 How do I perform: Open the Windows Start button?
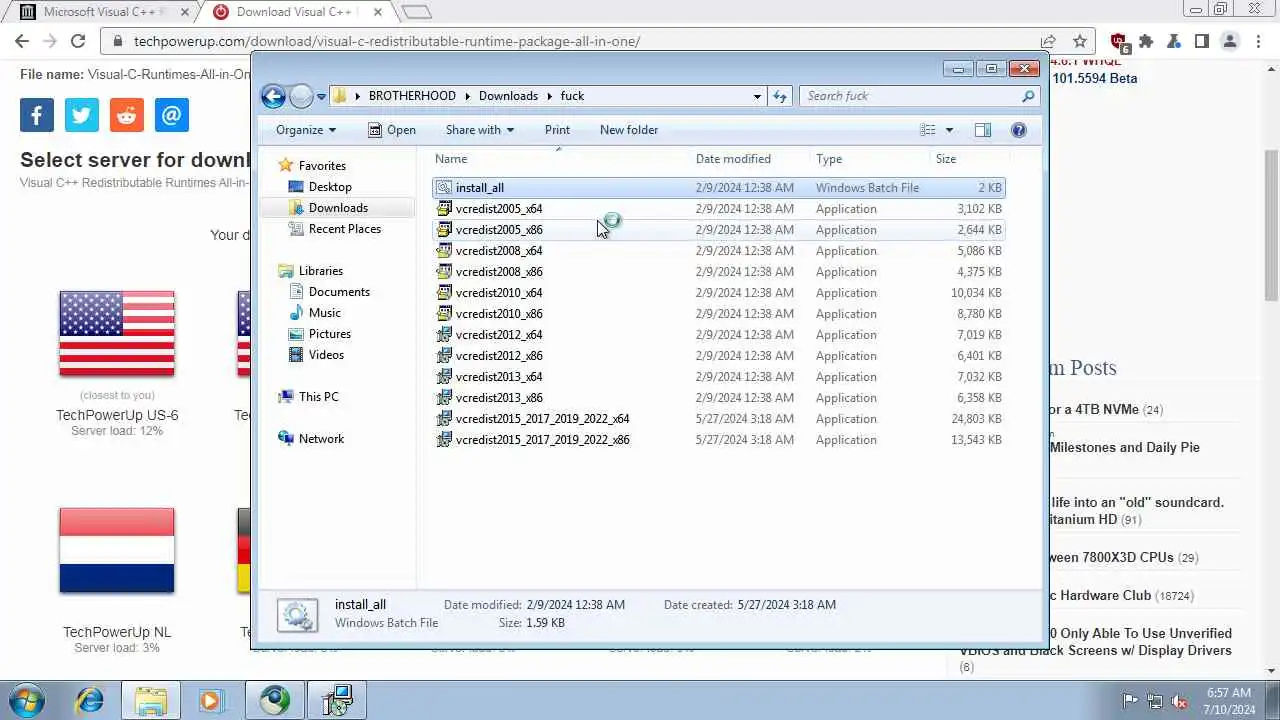click(x=27, y=700)
